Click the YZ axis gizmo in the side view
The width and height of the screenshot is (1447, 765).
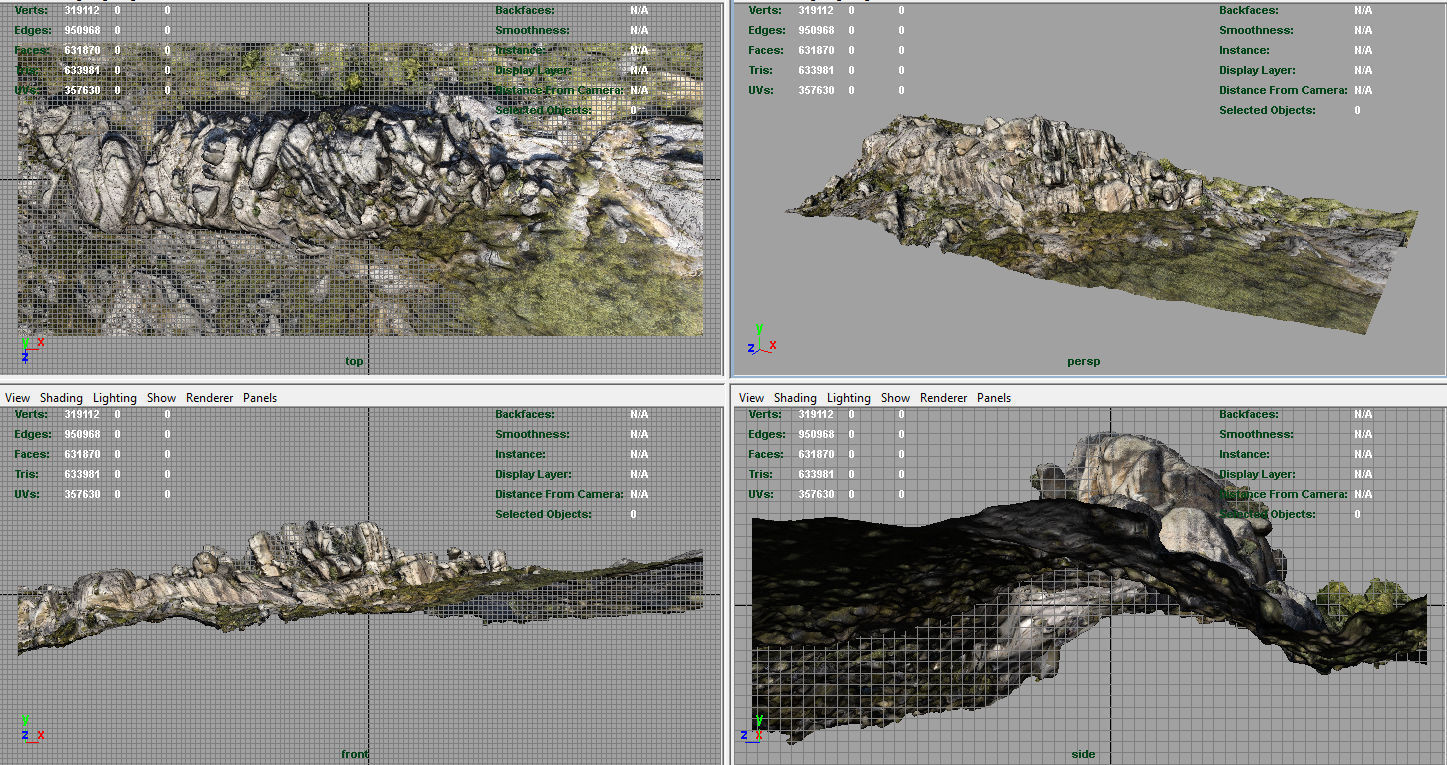click(x=752, y=728)
